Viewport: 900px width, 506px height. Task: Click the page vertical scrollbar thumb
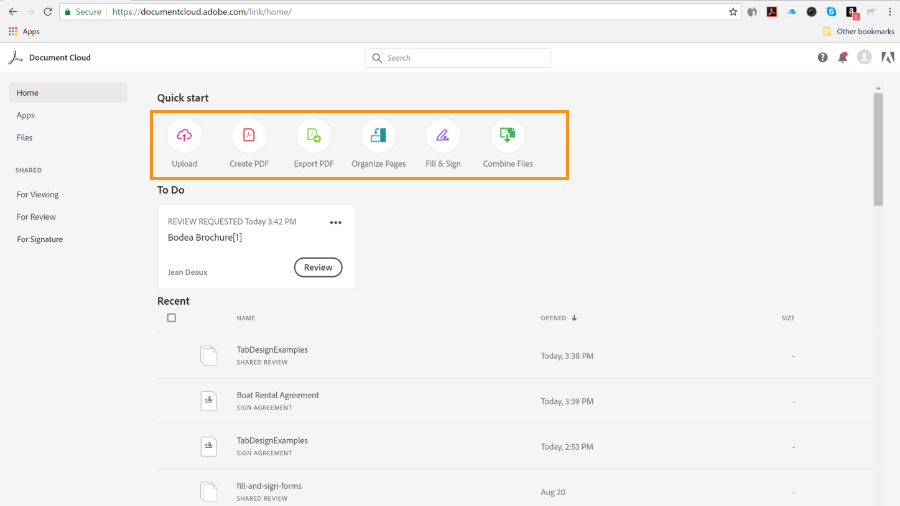(x=878, y=149)
